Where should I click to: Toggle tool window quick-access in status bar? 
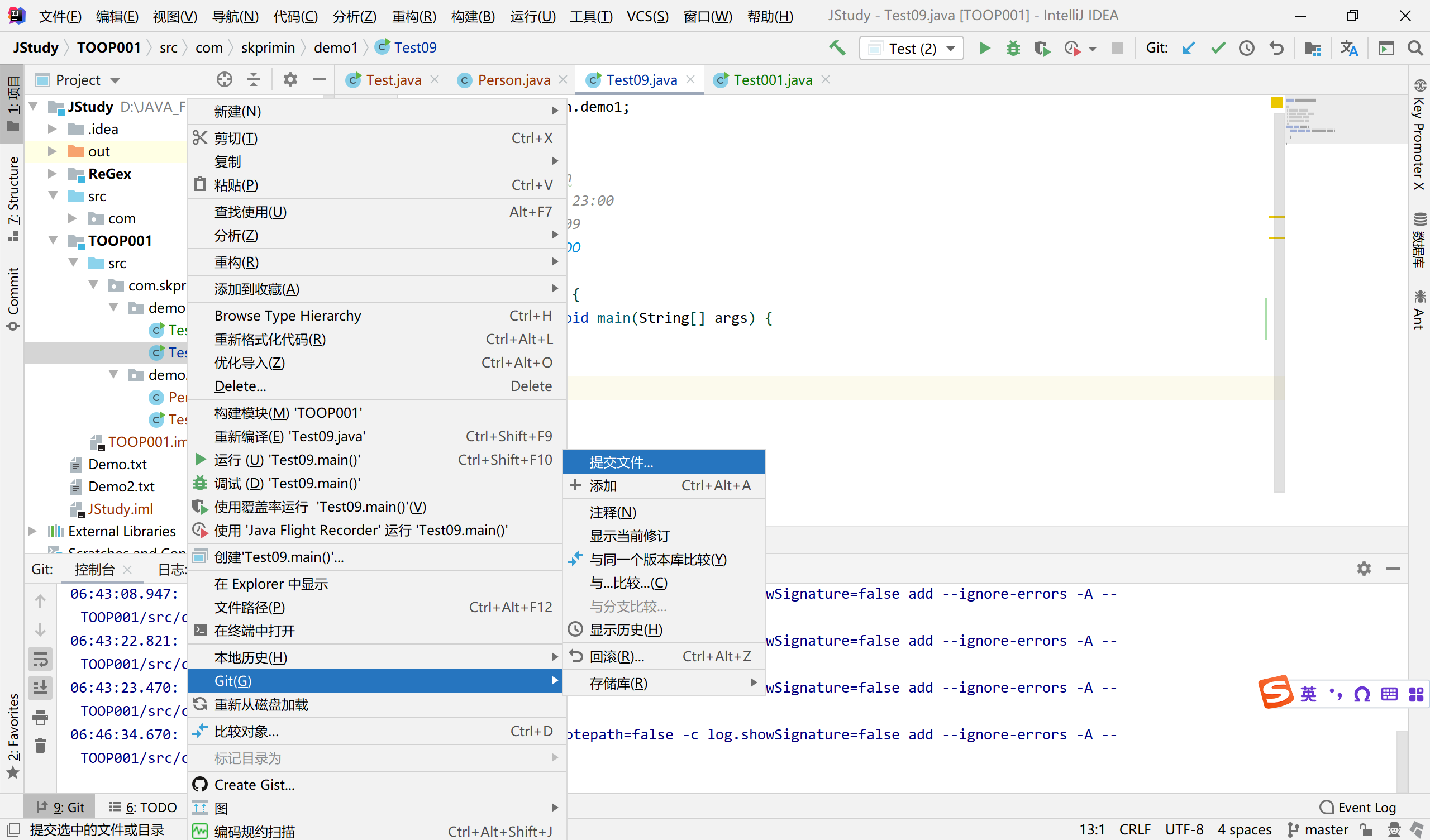[x=13, y=830]
